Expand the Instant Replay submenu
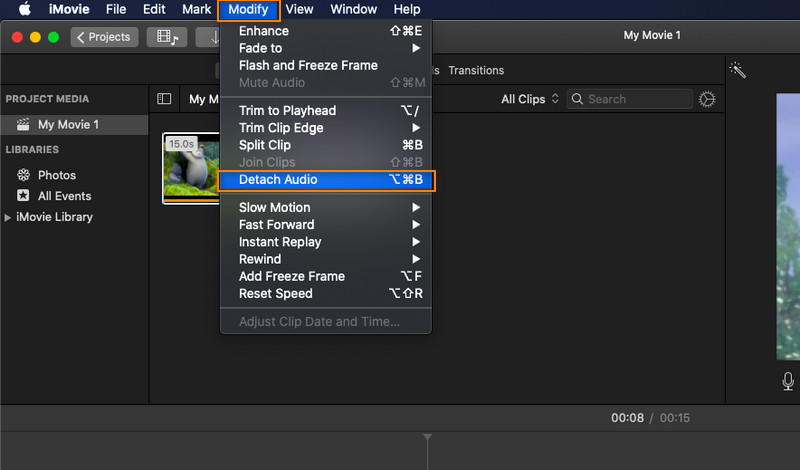800x470 pixels. click(326, 242)
